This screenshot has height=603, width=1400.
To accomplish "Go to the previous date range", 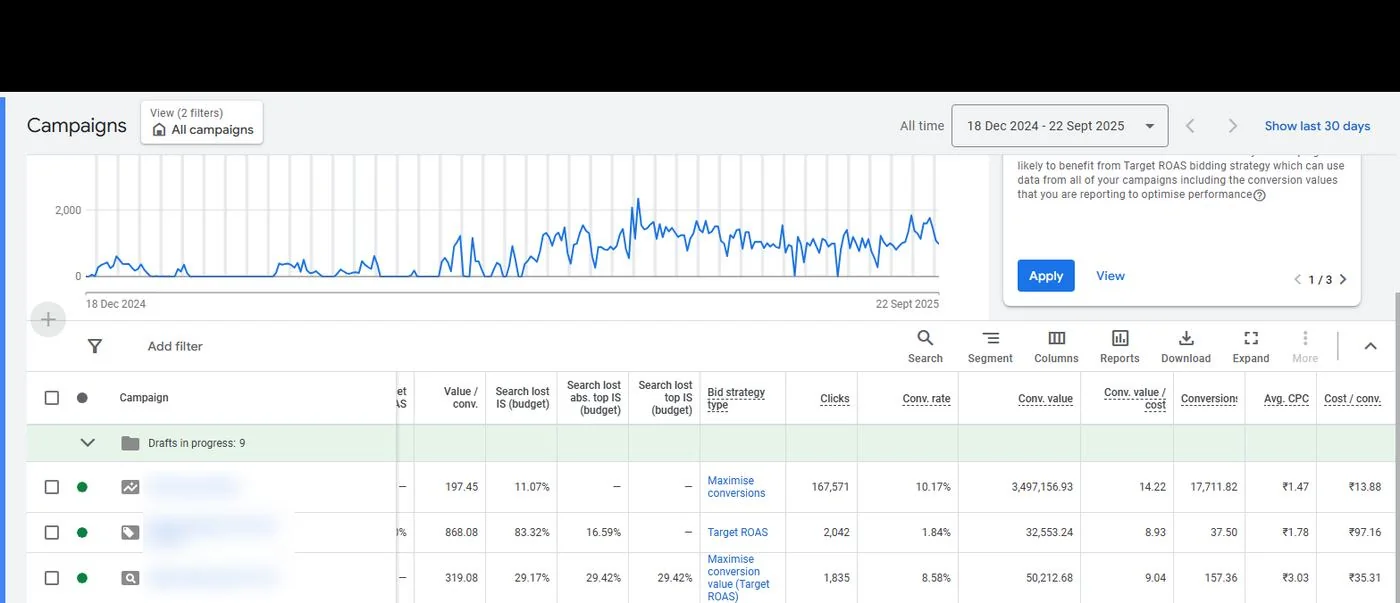I will pos(1190,126).
